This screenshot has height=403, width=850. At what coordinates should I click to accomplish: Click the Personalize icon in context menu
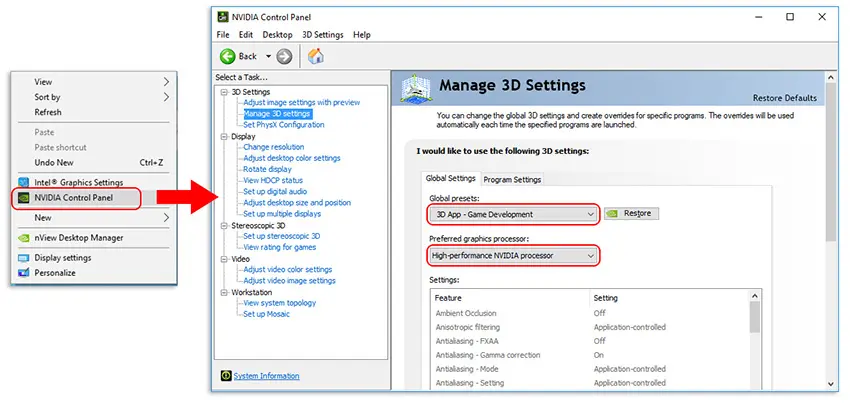(23, 273)
